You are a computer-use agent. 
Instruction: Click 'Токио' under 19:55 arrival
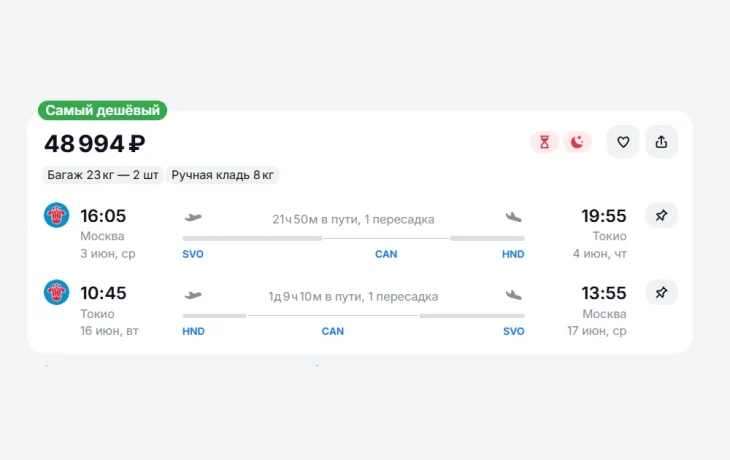coord(609,236)
